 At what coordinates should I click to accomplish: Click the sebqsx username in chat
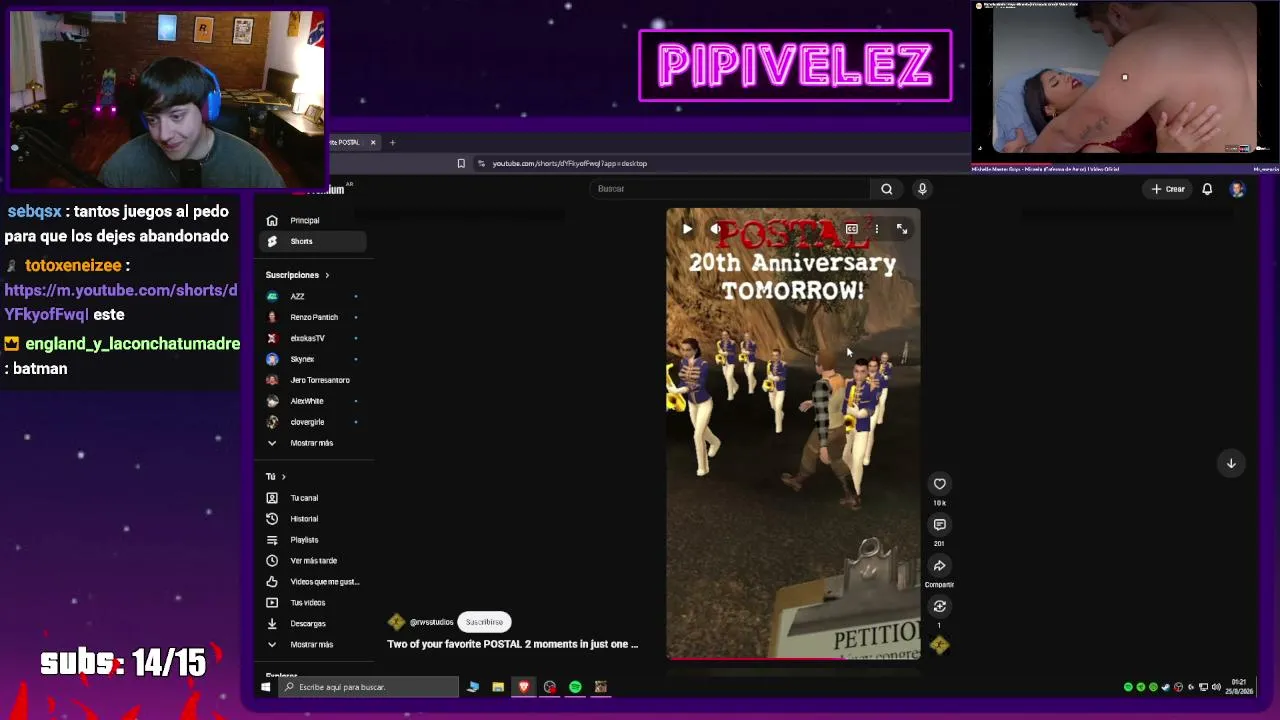pyautogui.click(x=34, y=212)
